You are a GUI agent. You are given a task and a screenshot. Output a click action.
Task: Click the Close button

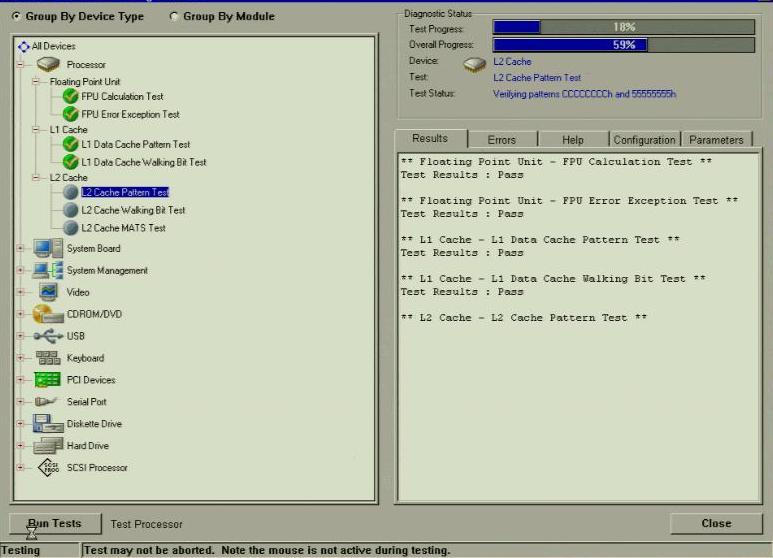coord(716,523)
